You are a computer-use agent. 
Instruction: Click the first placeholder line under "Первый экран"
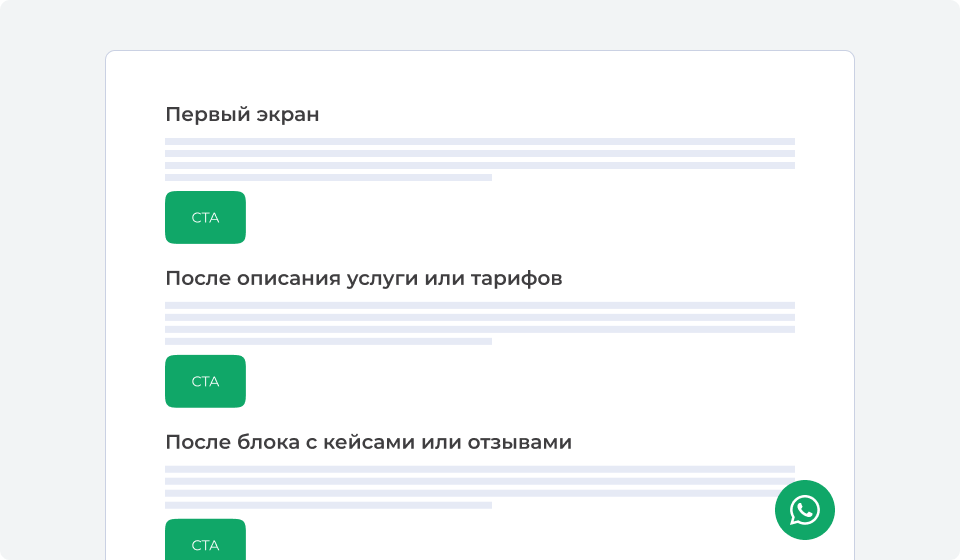coord(479,141)
